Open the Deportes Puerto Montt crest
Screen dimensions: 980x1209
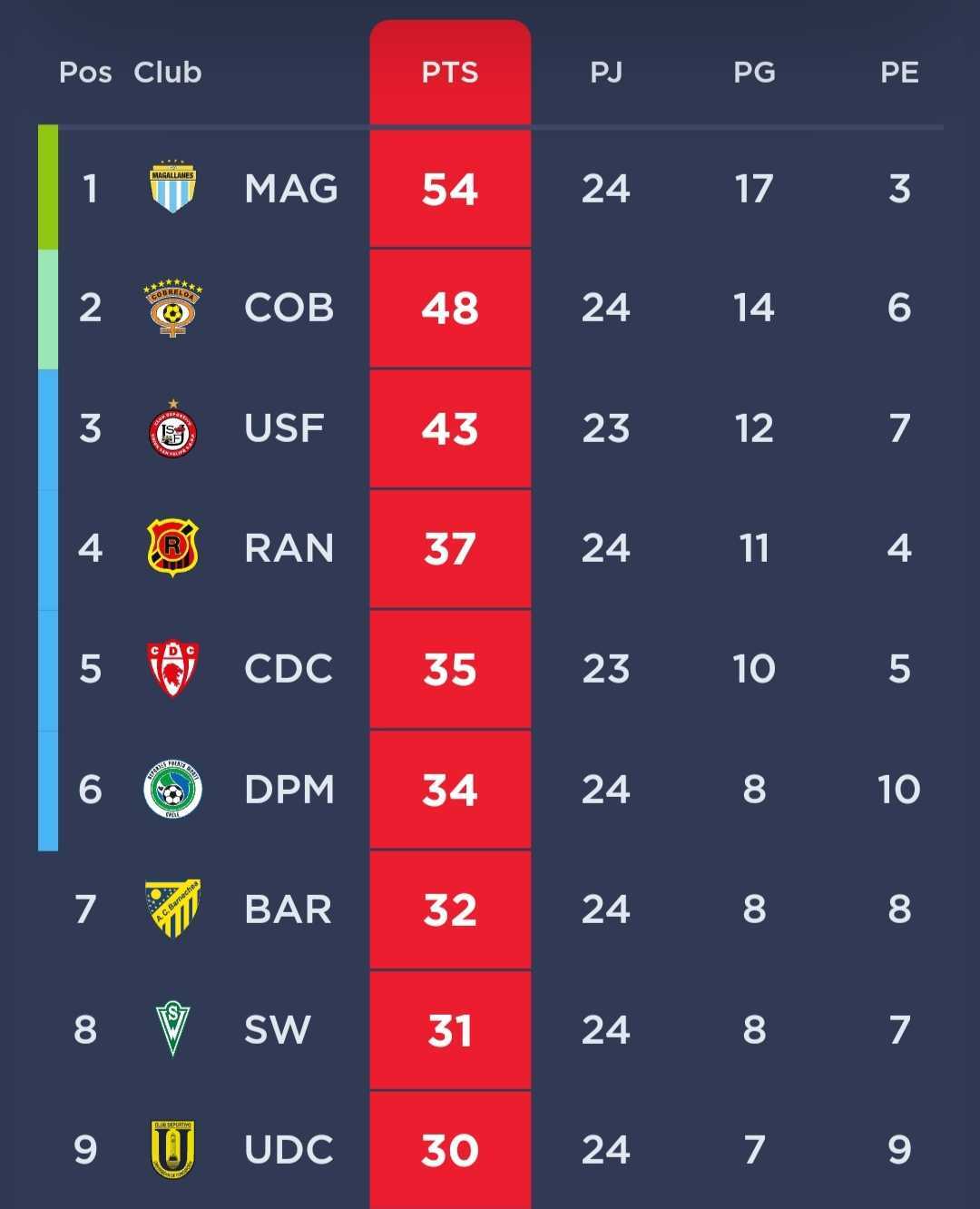(x=174, y=788)
